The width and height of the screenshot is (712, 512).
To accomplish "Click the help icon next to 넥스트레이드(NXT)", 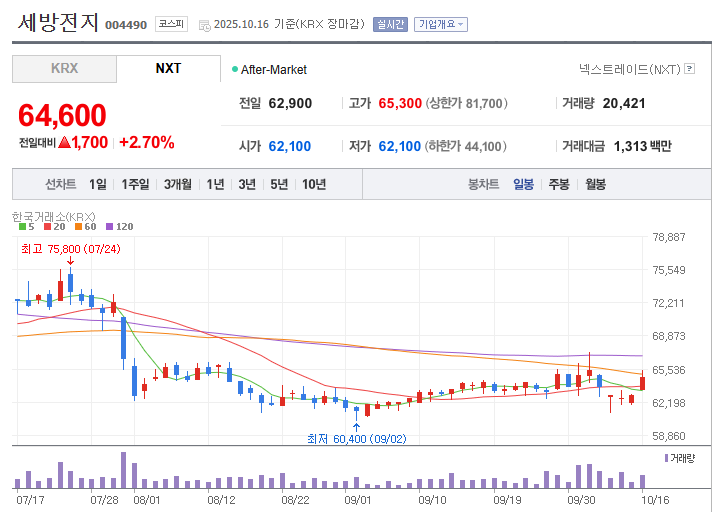I will coord(689,69).
